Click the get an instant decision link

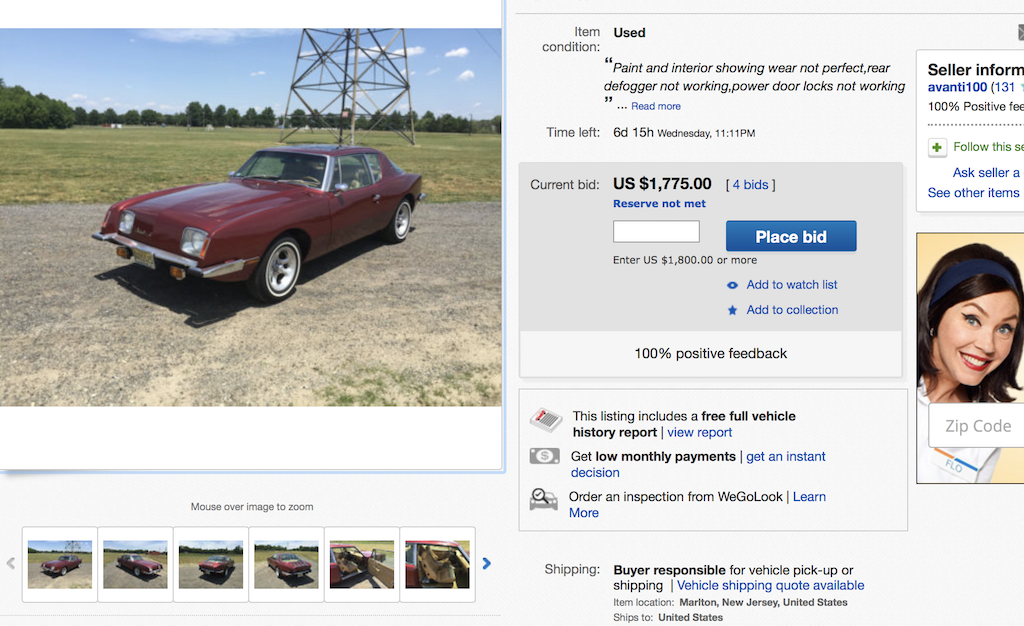[786, 457]
